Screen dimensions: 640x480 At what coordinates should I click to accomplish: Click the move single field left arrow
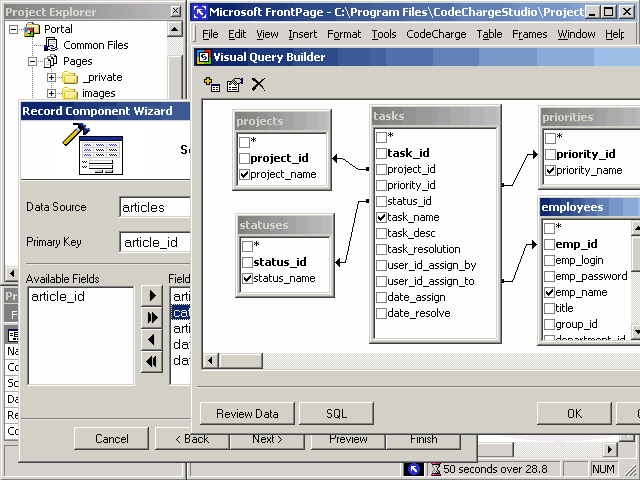click(152, 340)
